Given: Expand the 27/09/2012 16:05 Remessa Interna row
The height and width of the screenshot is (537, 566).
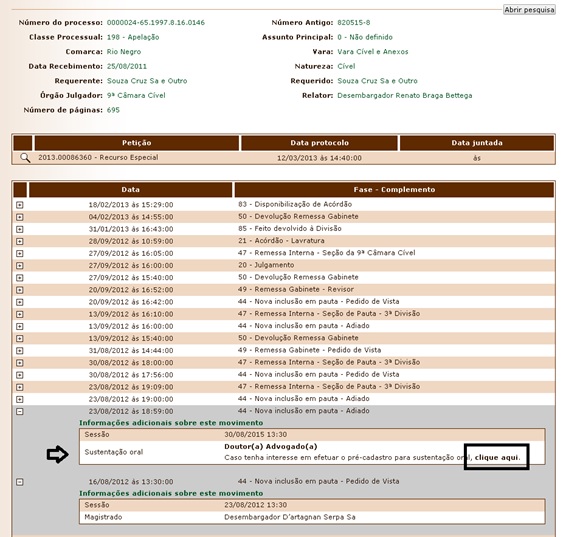Looking at the screenshot, I should point(20,254).
